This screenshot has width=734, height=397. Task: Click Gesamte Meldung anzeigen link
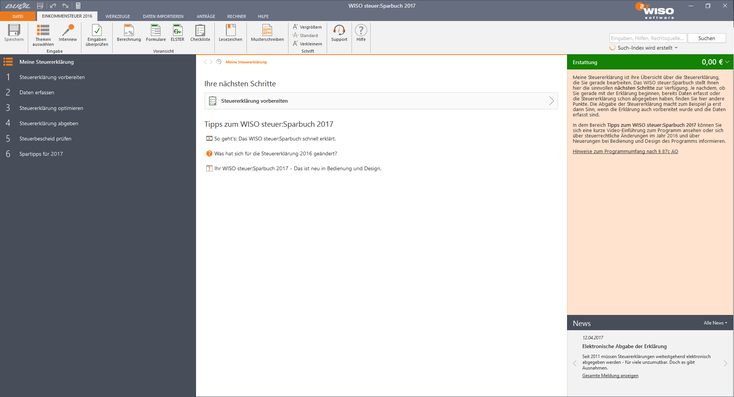pyautogui.click(x=610, y=375)
